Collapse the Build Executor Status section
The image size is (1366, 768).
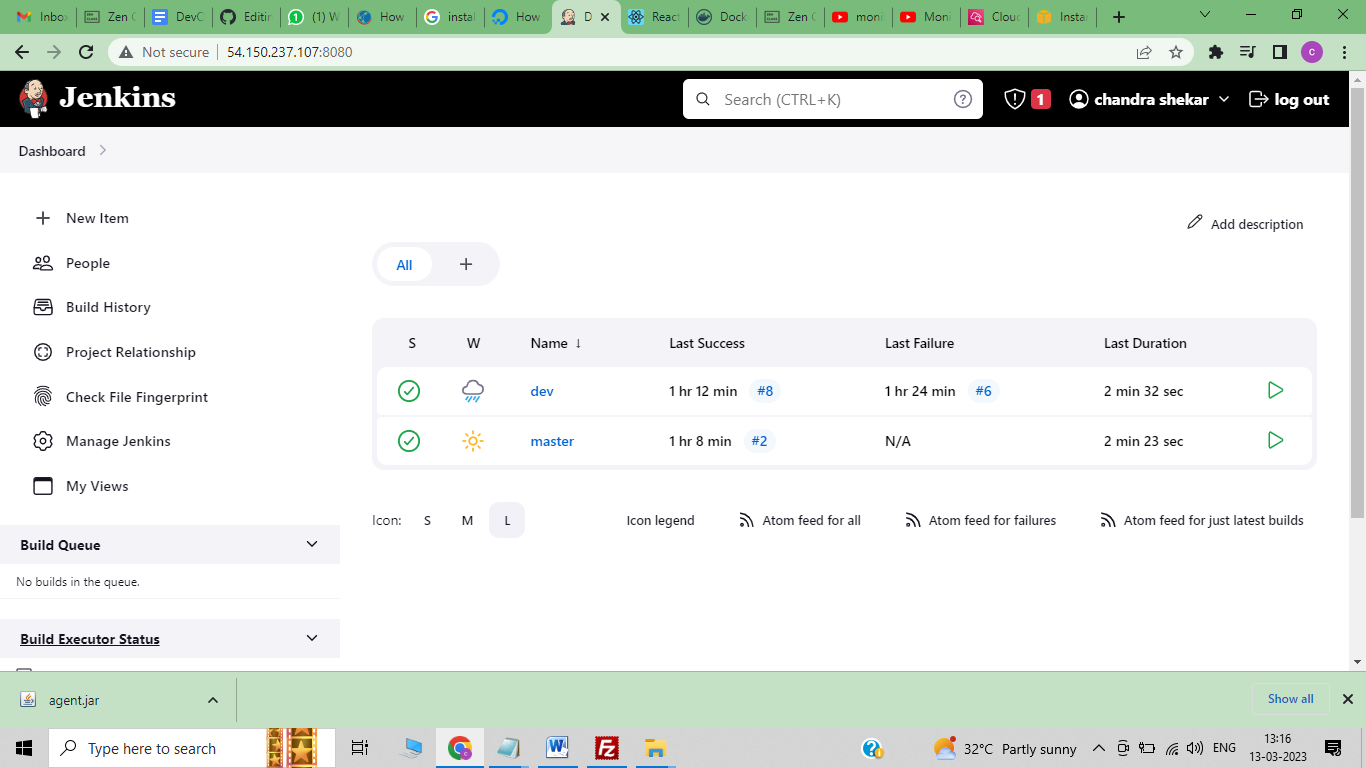311,638
